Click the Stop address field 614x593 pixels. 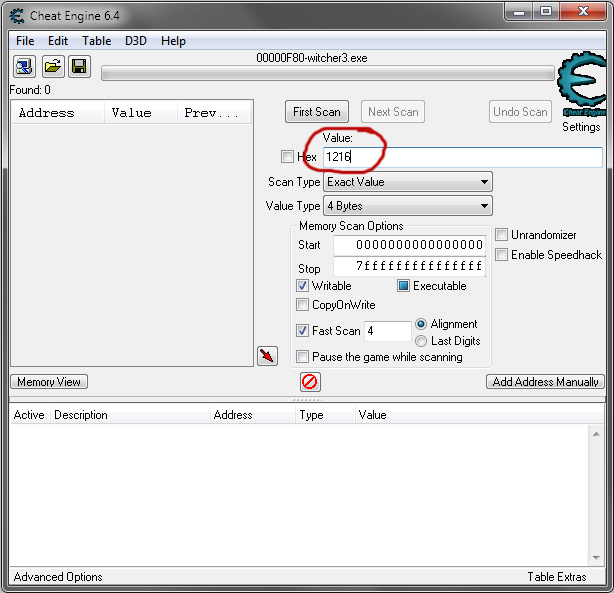[x=410, y=266]
